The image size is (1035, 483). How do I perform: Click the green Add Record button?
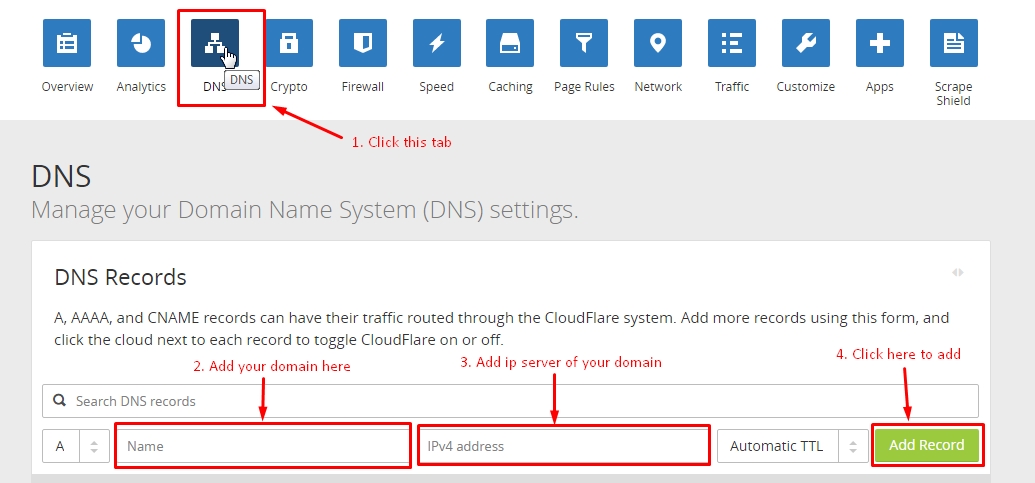point(927,445)
